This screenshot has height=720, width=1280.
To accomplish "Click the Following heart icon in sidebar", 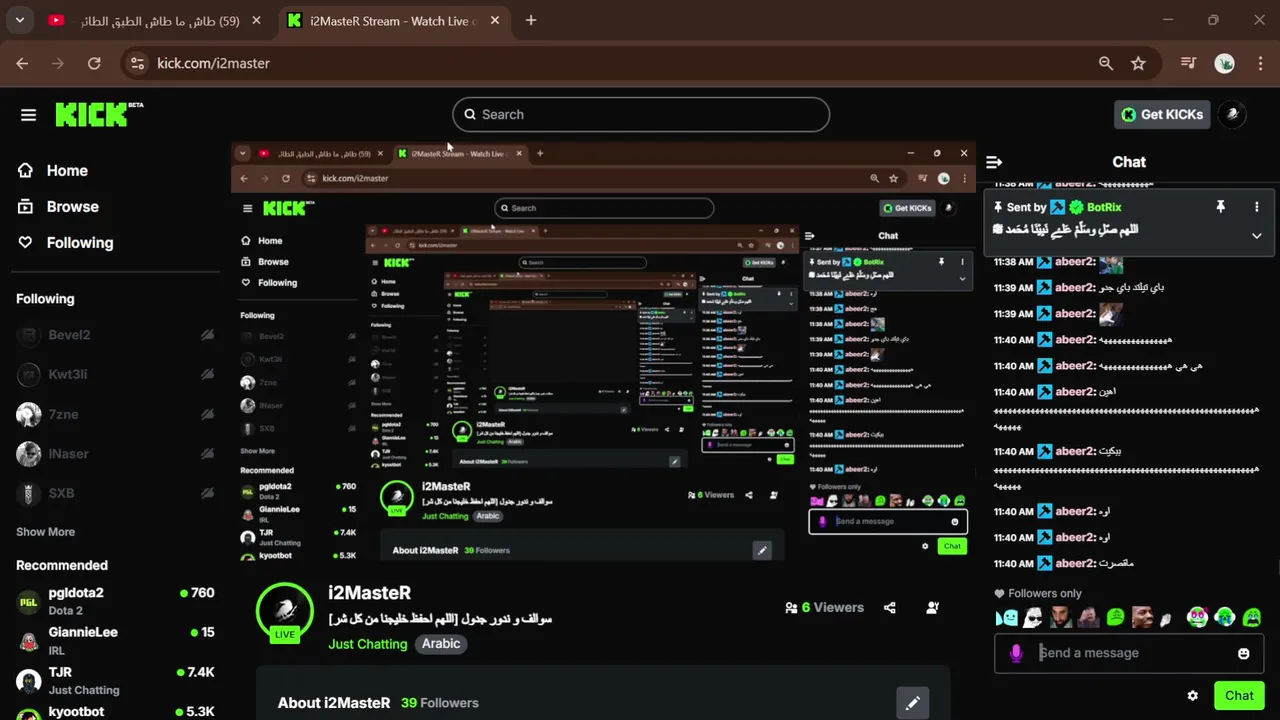I will click(26, 243).
